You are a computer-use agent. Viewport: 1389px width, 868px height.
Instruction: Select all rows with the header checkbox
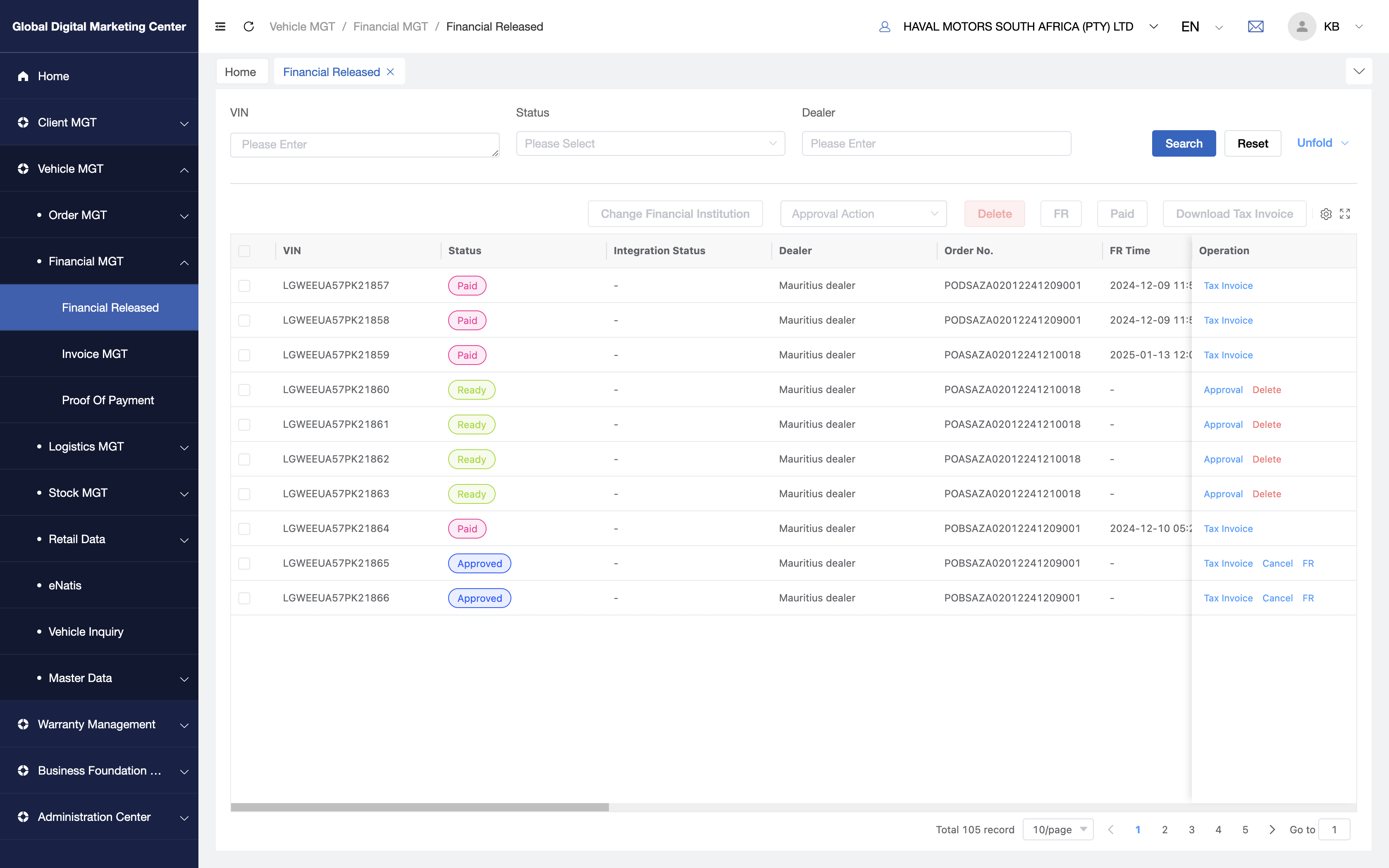tap(244, 251)
